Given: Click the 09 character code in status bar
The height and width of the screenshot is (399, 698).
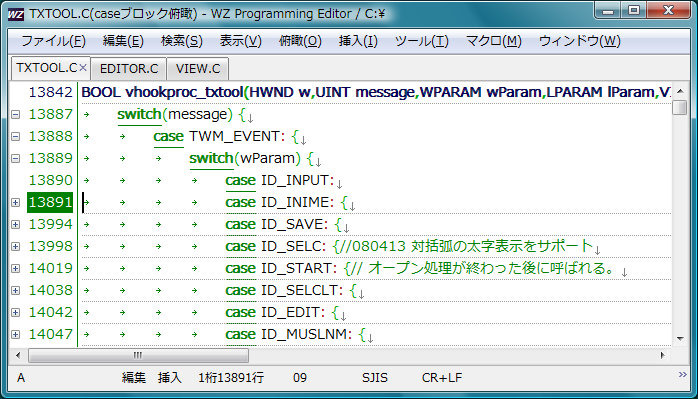Looking at the screenshot, I should point(300,378).
